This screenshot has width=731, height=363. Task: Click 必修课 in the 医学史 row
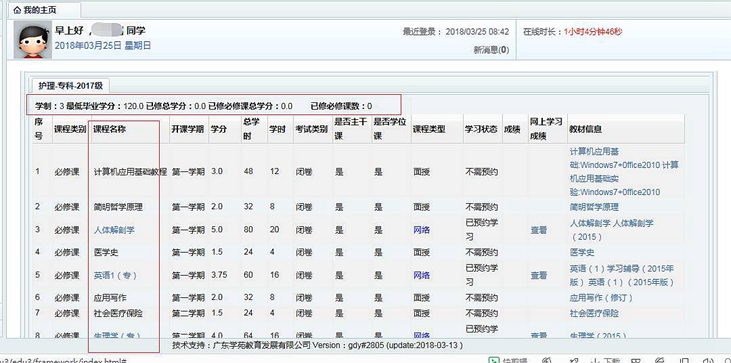67,253
